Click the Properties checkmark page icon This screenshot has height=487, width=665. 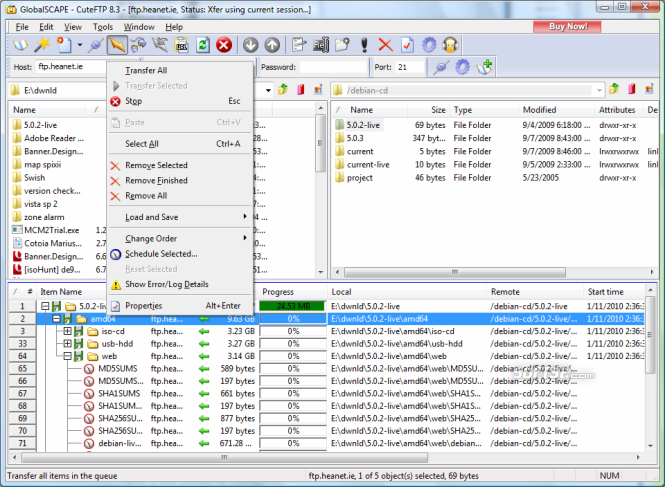(407, 45)
